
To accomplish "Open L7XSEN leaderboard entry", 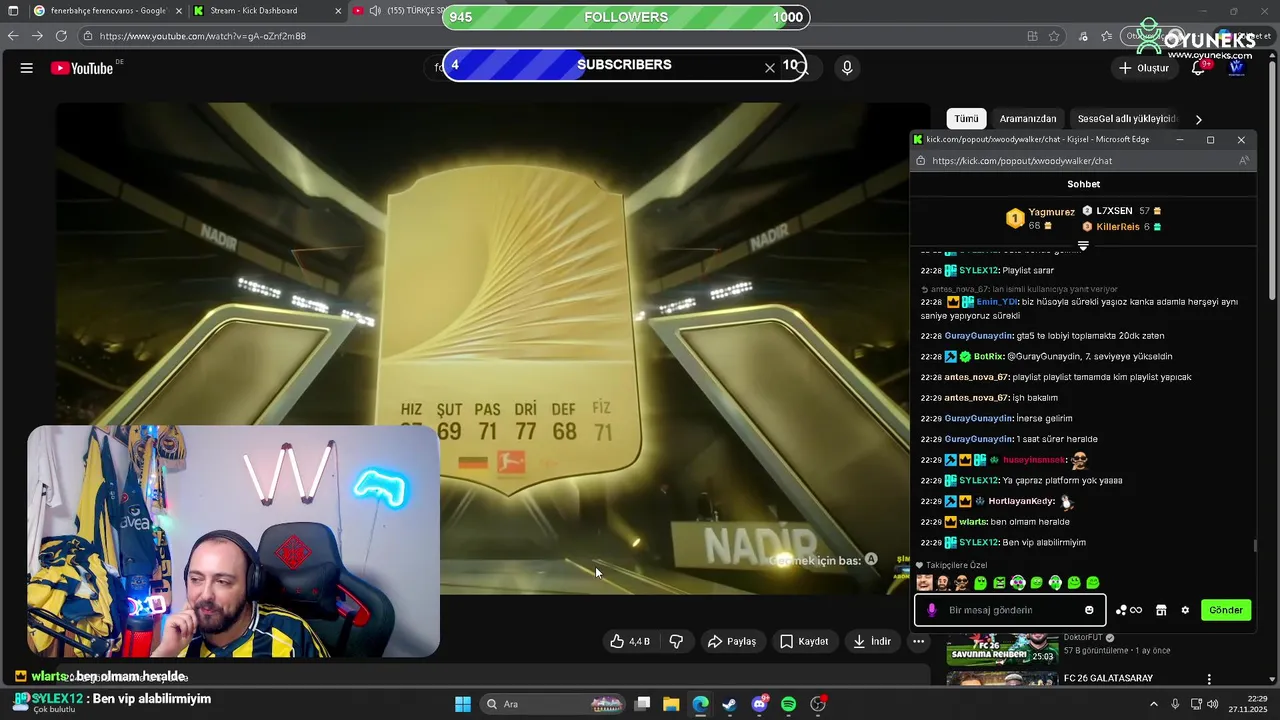I will [1122, 211].
